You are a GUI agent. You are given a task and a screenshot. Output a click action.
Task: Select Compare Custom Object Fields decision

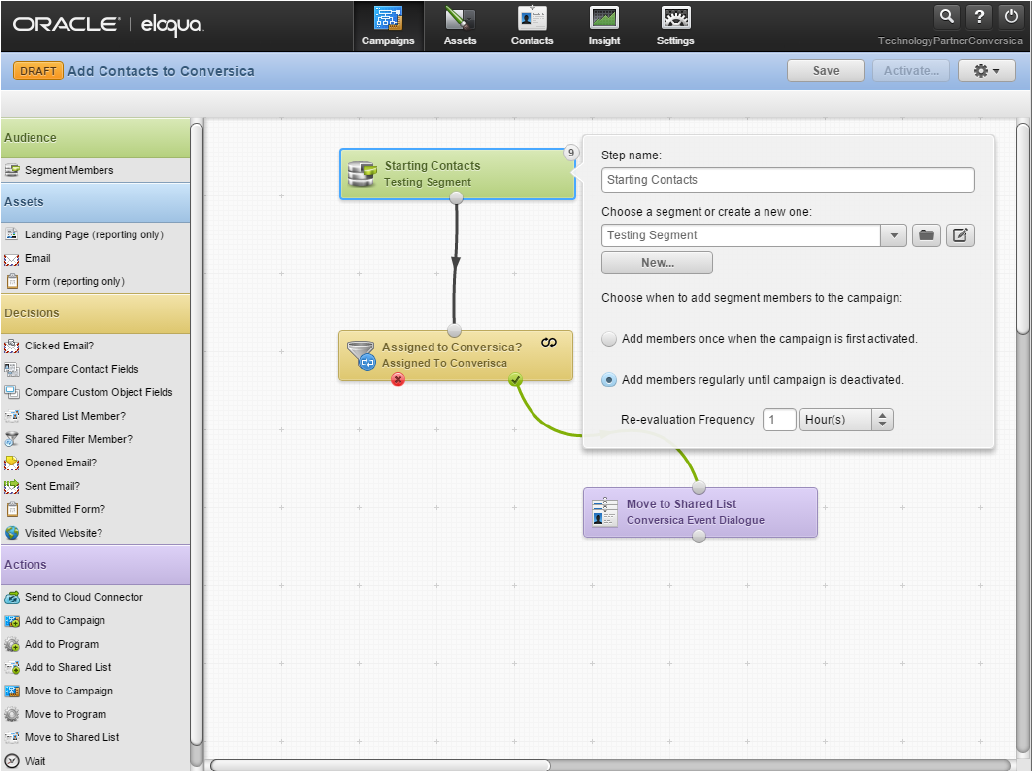pos(95,392)
